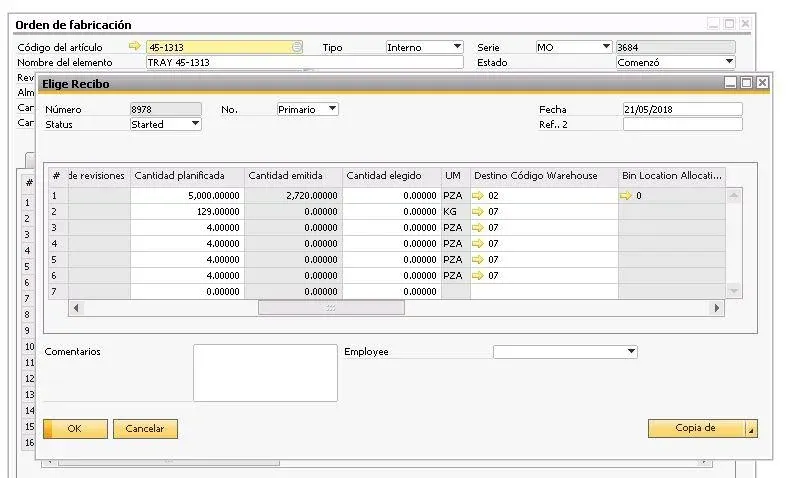Open the Employee dropdown
789x478 pixels.
point(631,352)
